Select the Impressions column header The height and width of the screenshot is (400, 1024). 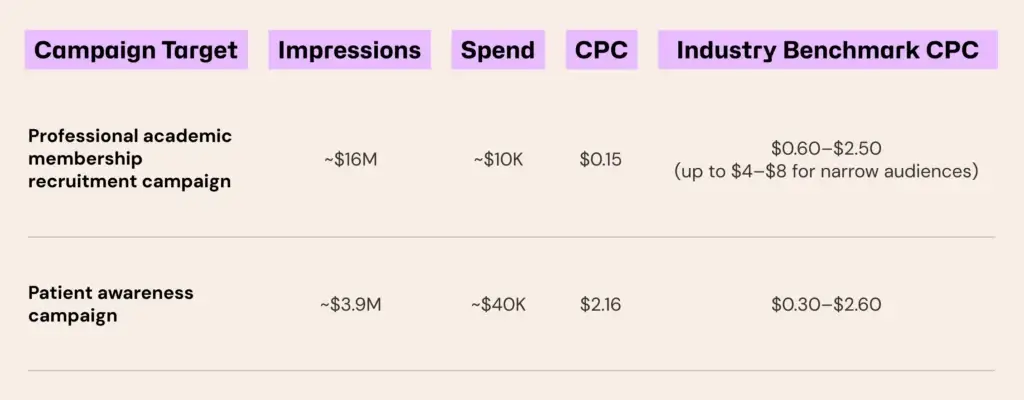[x=349, y=50]
